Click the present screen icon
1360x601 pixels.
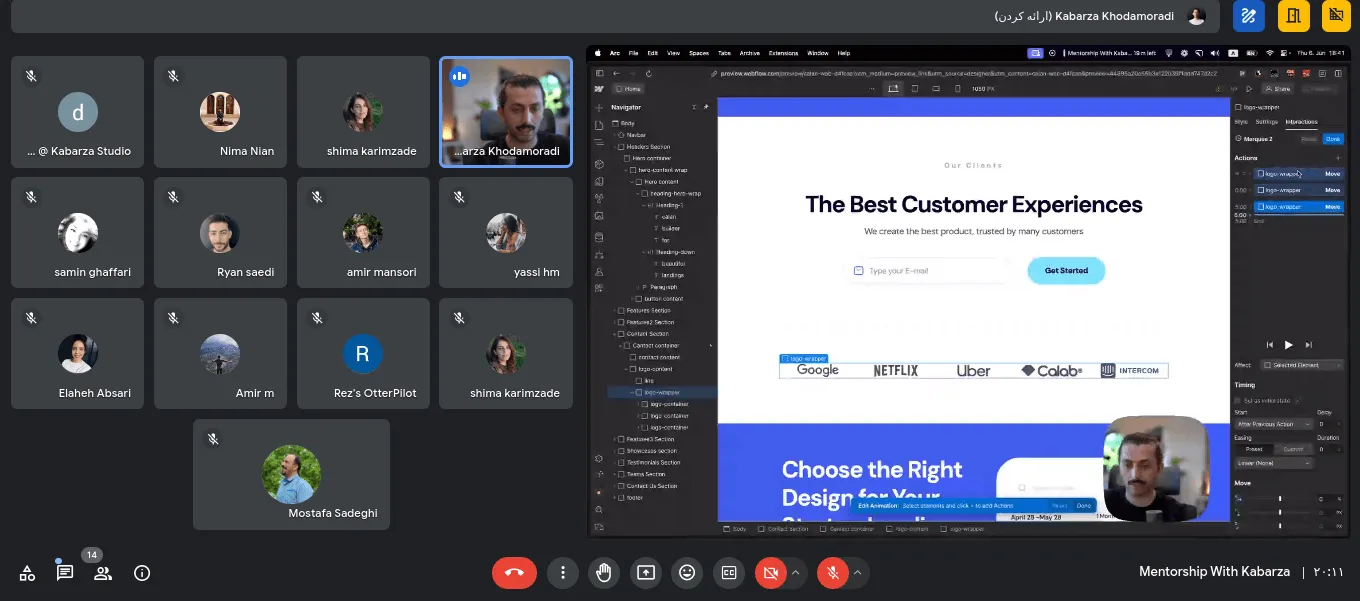646,573
